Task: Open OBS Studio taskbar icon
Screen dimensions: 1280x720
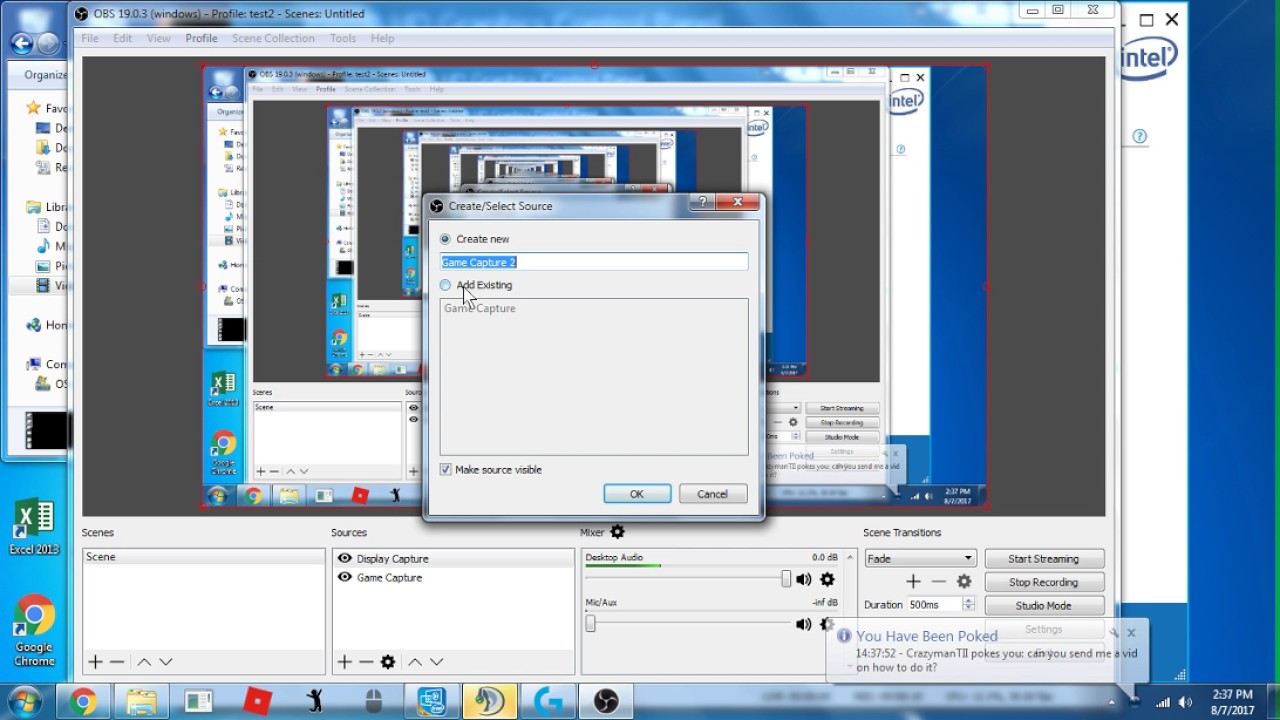Action: coord(606,701)
